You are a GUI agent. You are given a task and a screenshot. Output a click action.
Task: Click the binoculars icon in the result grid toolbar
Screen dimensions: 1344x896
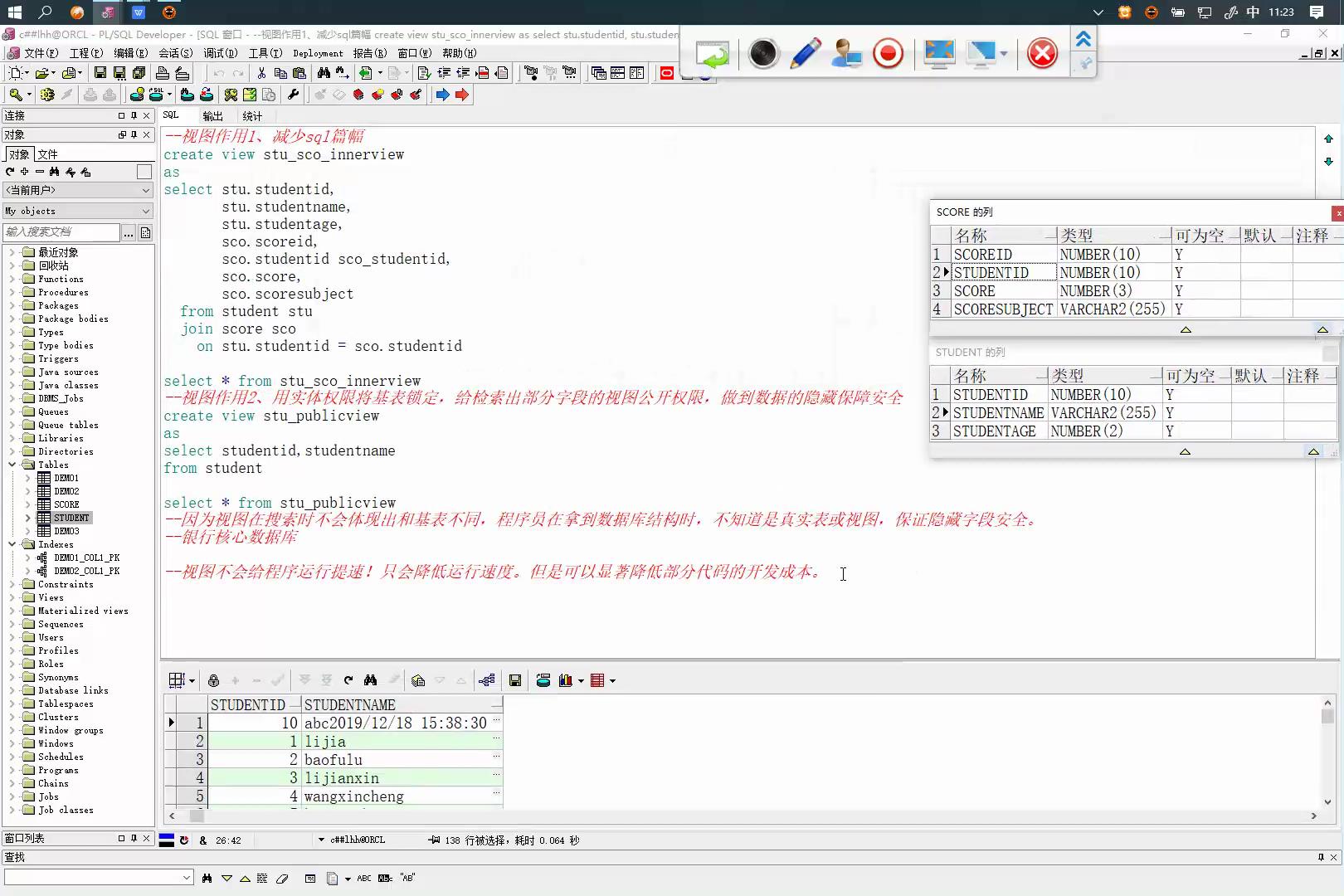pyautogui.click(x=371, y=680)
